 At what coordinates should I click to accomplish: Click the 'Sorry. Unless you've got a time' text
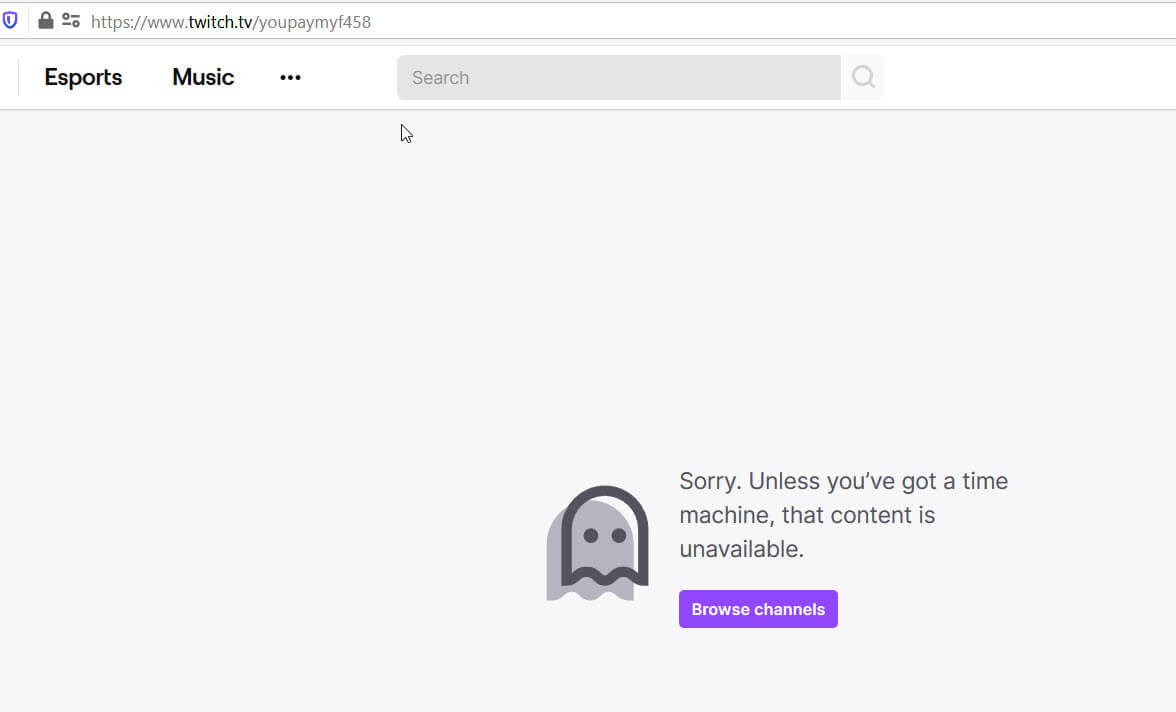coord(843,481)
